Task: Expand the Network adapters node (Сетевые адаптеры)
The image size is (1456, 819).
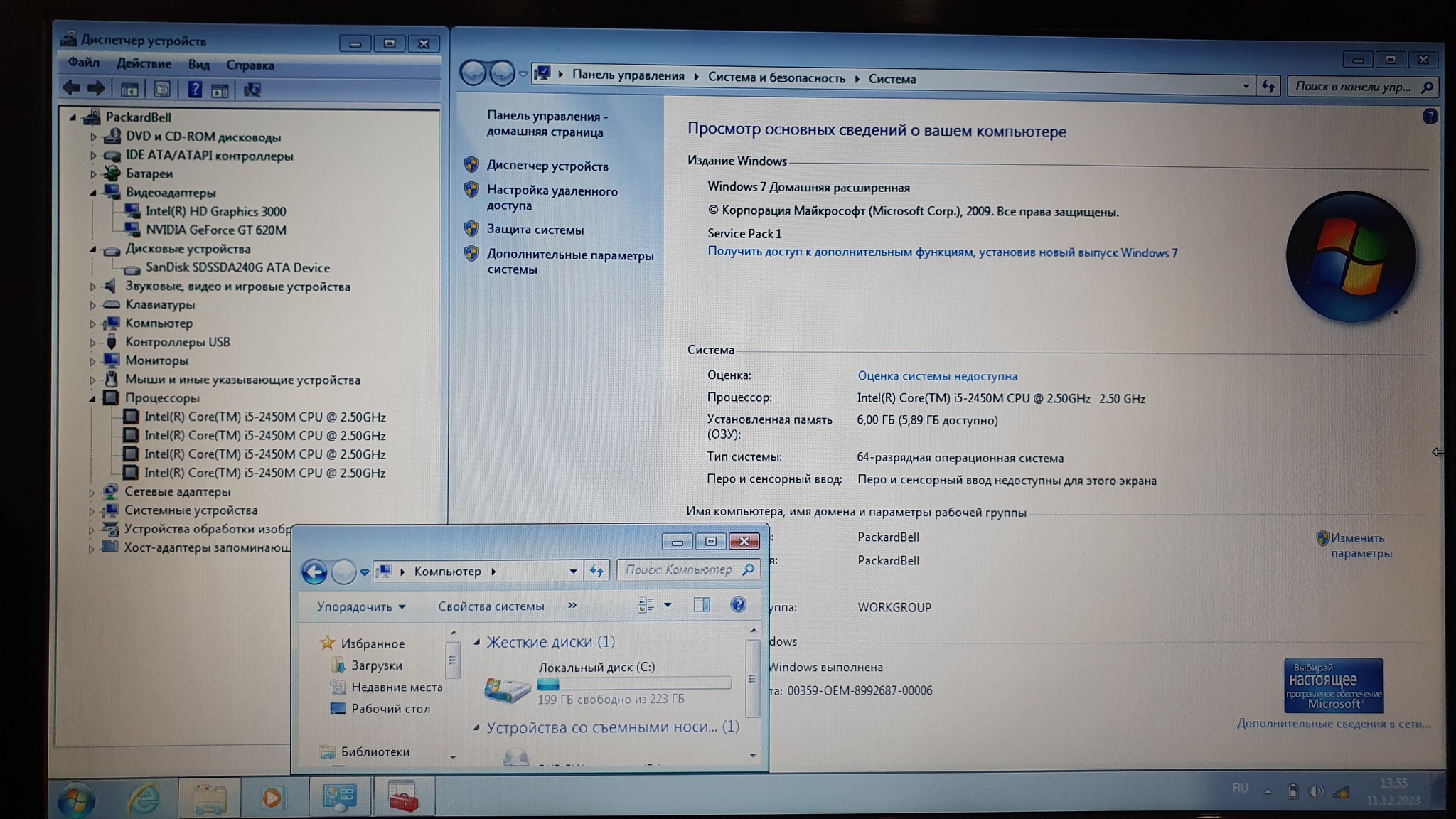Action: (x=92, y=492)
